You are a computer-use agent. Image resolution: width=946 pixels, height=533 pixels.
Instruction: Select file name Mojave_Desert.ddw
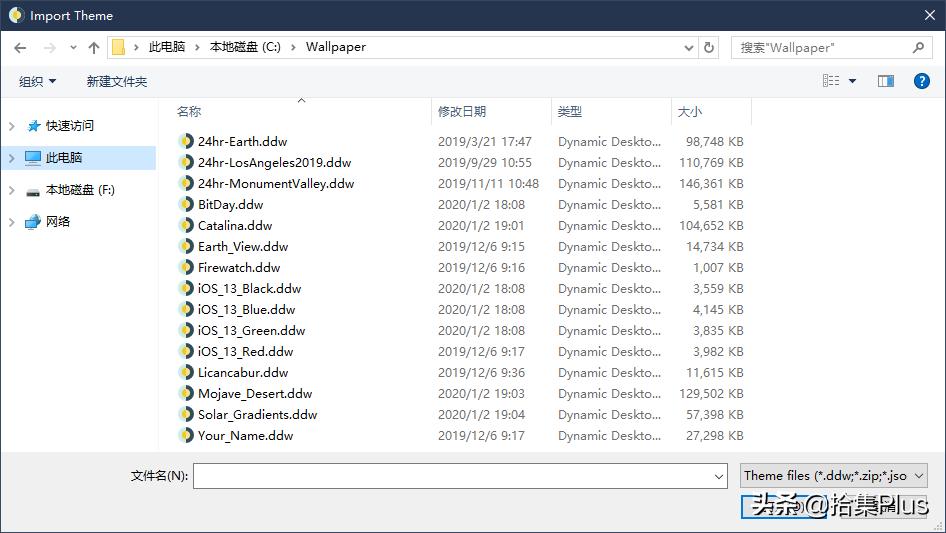(255, 394)
